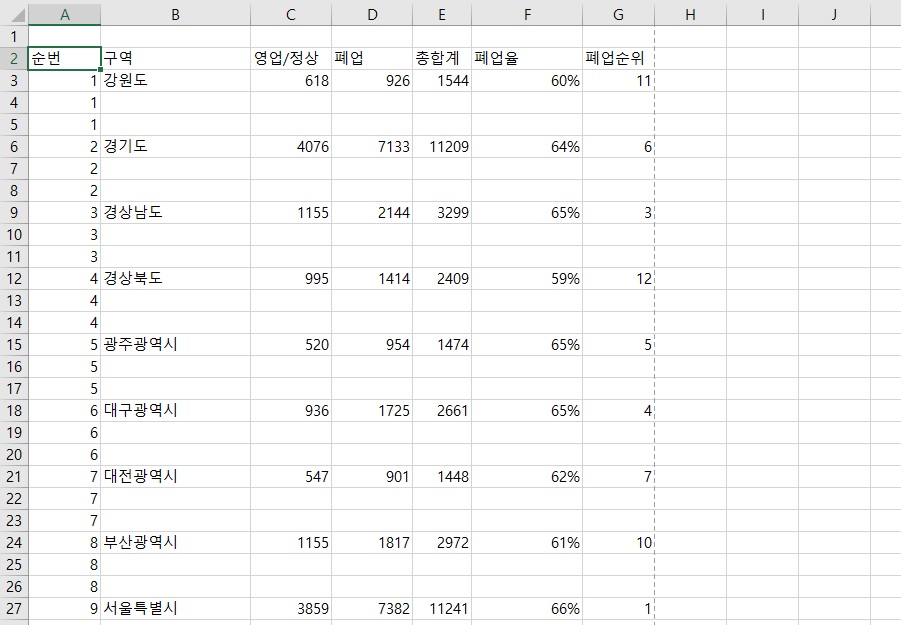This screenshot has width=901, height=625.
Task: Click the 66% cell for 서울특별시
Action: (x=527, y=608)
